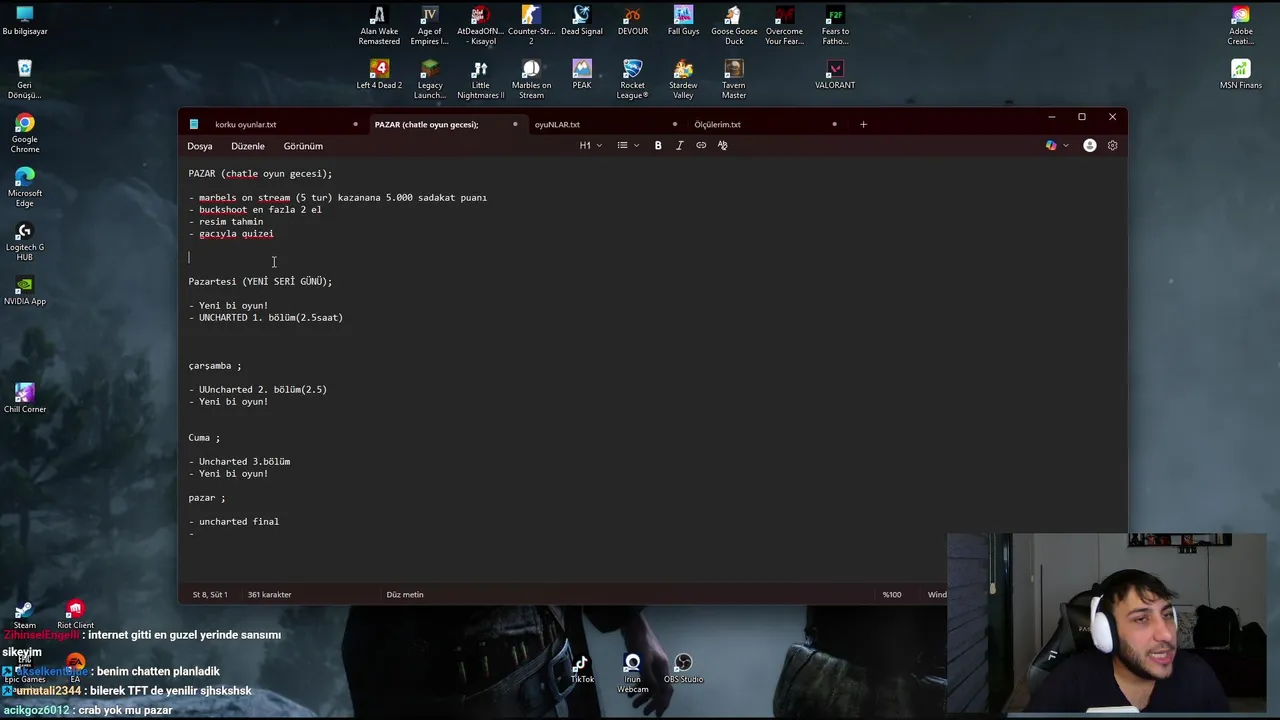The width and height of the screenshot is (1280, 720).
Task: Toggle bold formatting in Notepad
Action: 658,146
